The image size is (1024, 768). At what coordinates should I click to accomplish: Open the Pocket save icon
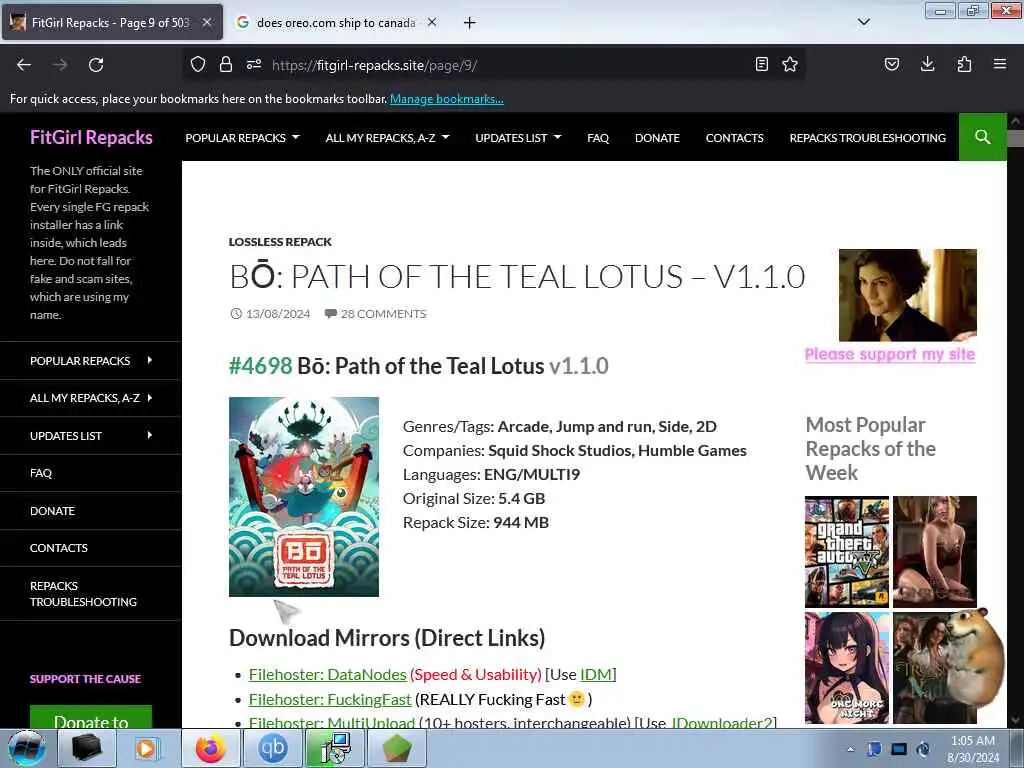(892, 64)
